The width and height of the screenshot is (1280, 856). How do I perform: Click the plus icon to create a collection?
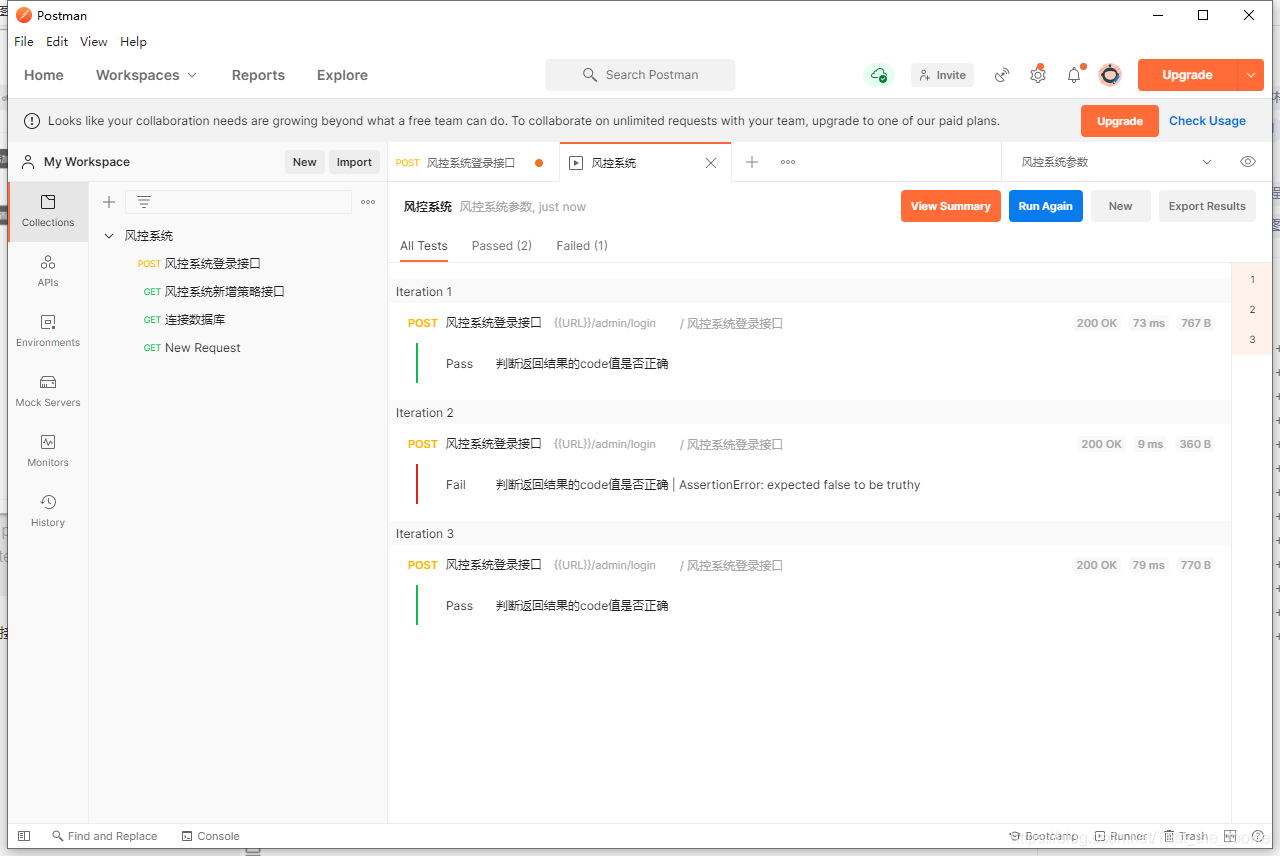[x=109, y=202]
